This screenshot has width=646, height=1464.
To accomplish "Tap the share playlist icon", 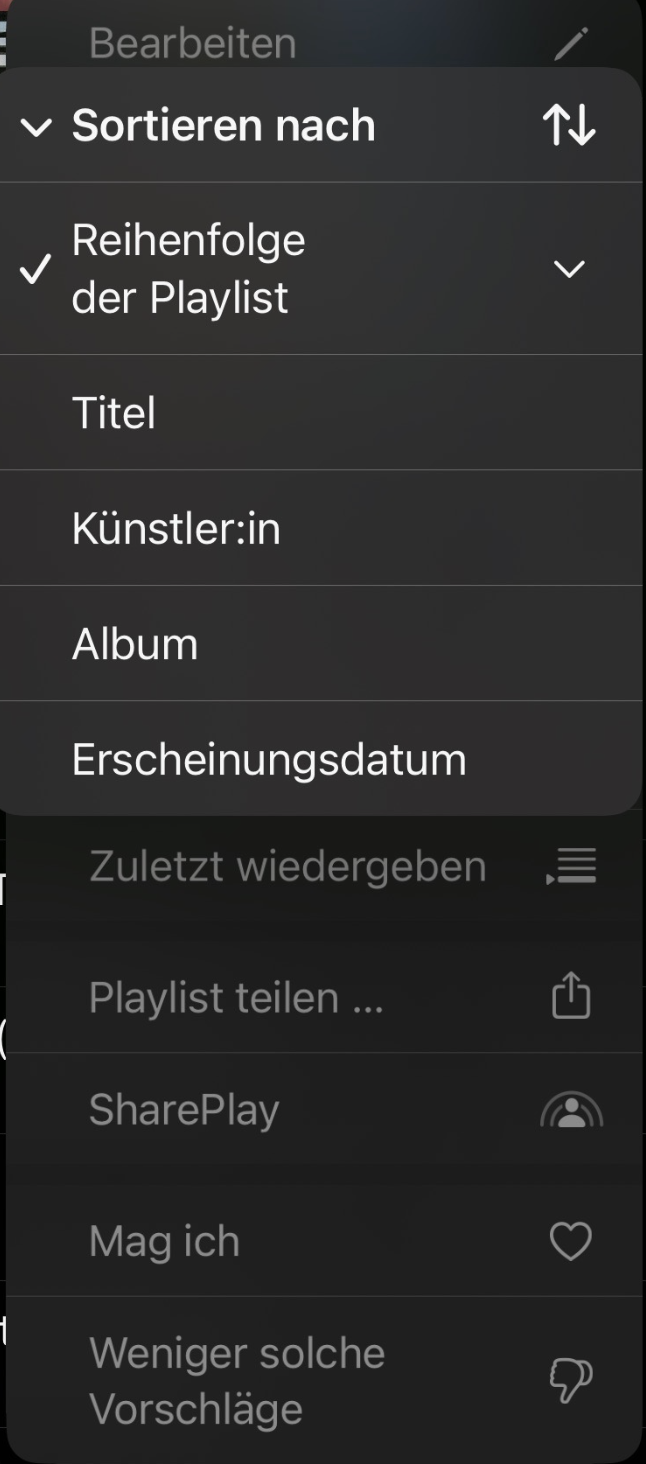I will pyautogui.click(x=571, y=997).
